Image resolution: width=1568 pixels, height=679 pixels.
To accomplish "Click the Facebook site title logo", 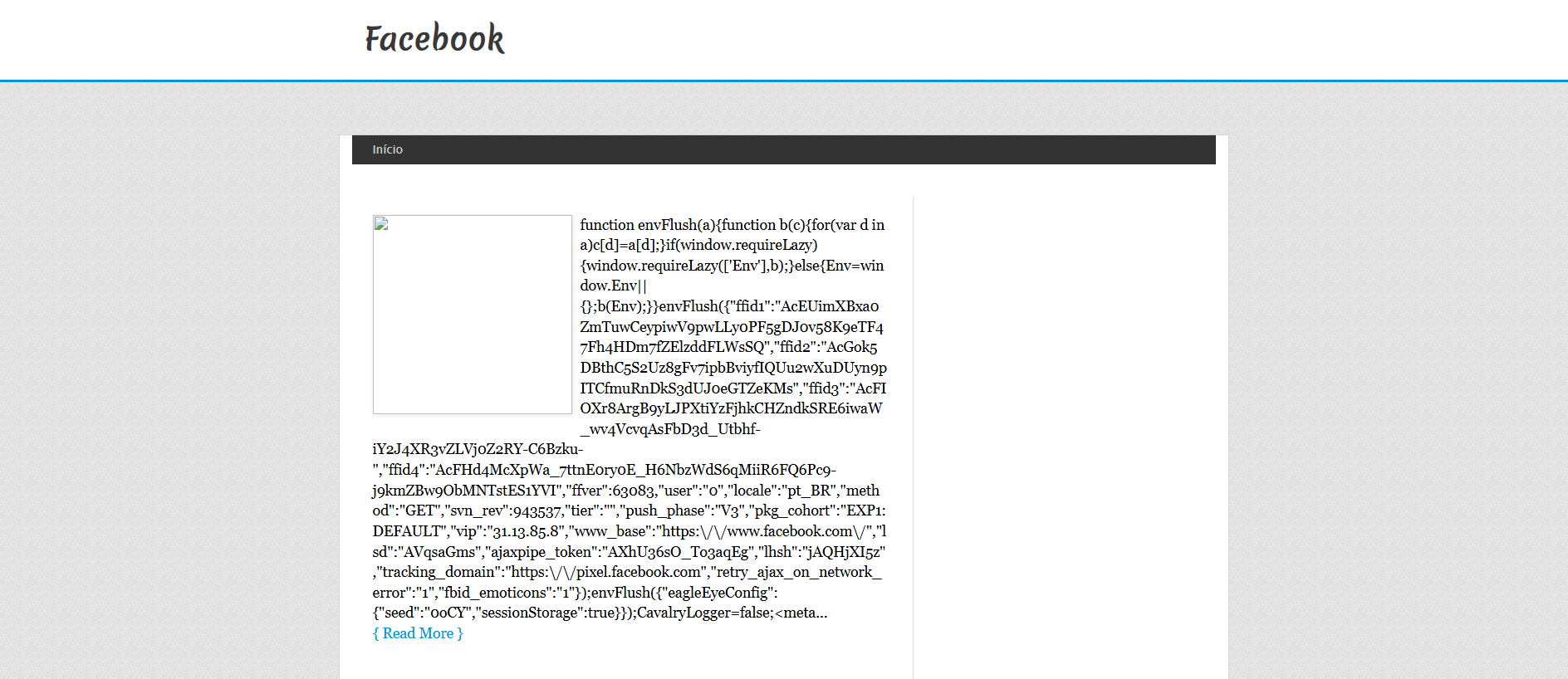I will (x=434, y=39).
